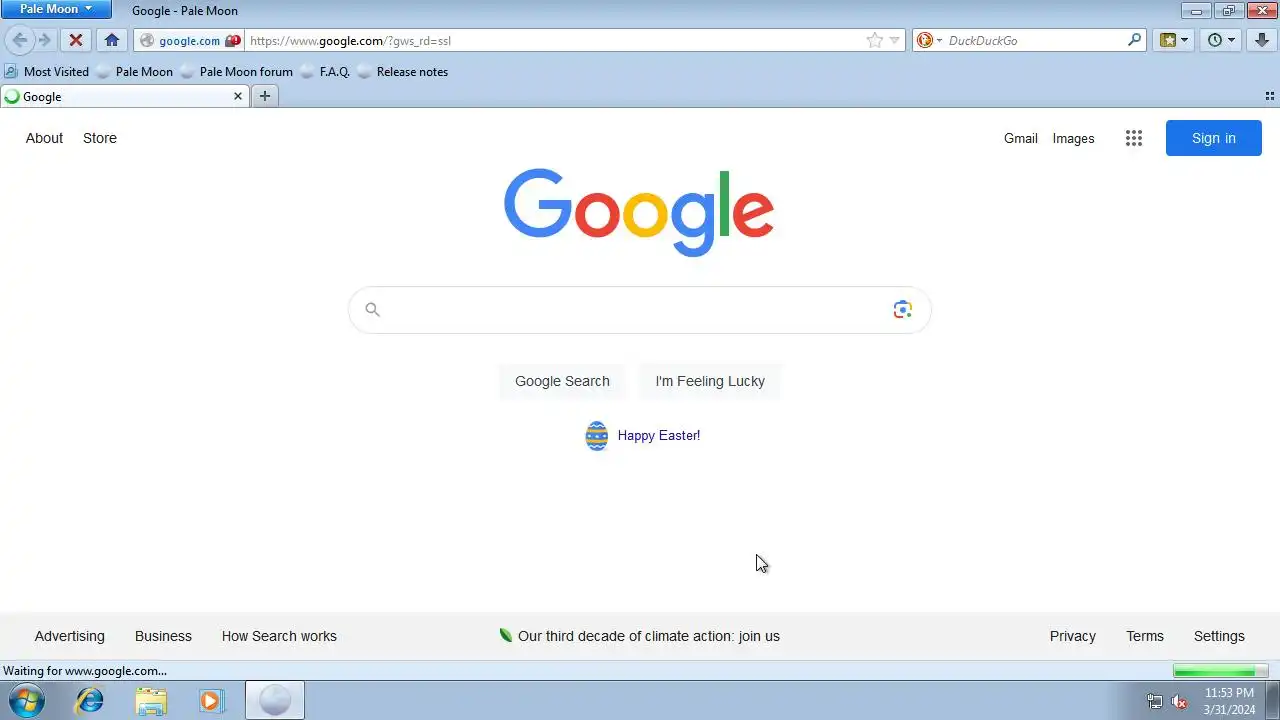1280x720 pixels.
Task: Open the list all tabs button
Action: [x=1270, y=97]
